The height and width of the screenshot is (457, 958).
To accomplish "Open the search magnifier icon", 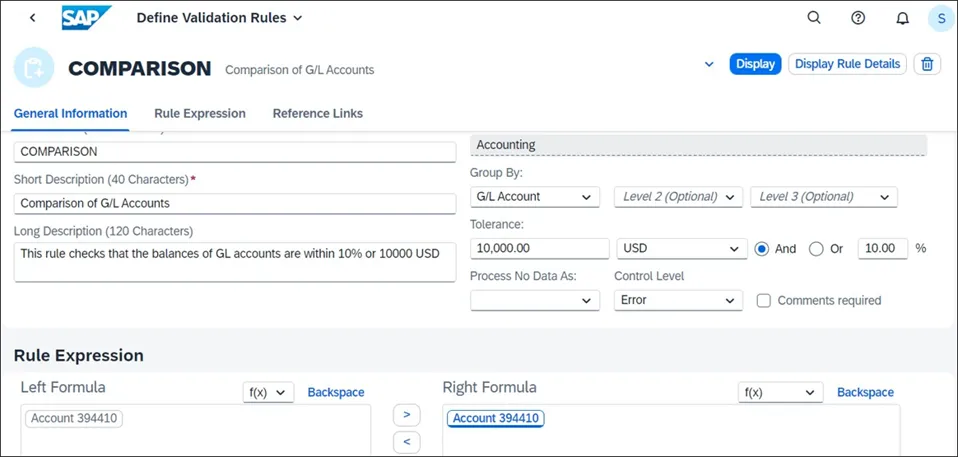I will [x=814, y=18].
